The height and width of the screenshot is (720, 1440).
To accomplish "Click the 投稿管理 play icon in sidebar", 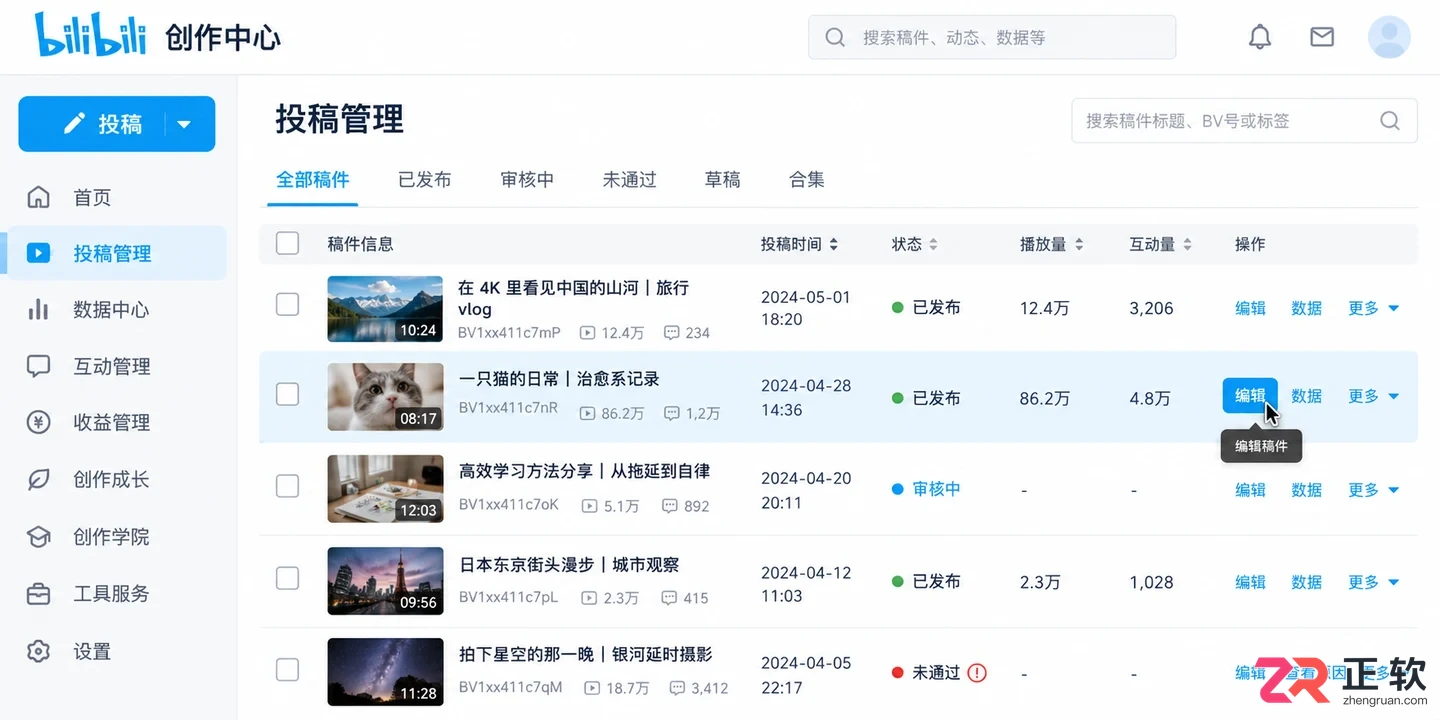I will pyautogui.click(x=38, y=253).
